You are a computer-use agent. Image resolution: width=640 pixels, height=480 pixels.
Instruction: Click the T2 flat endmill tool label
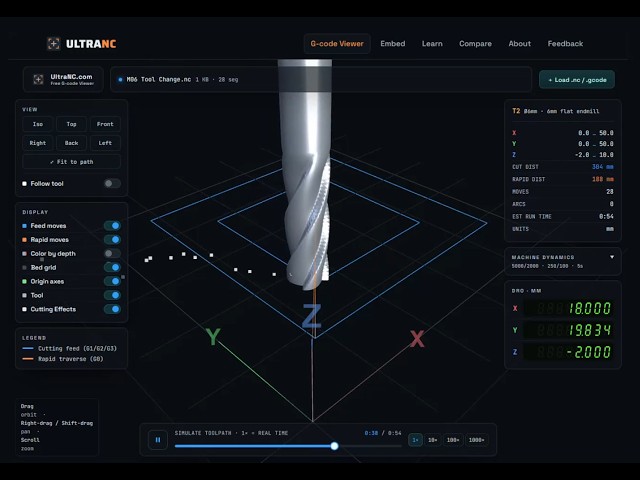(x=556, y=111)
